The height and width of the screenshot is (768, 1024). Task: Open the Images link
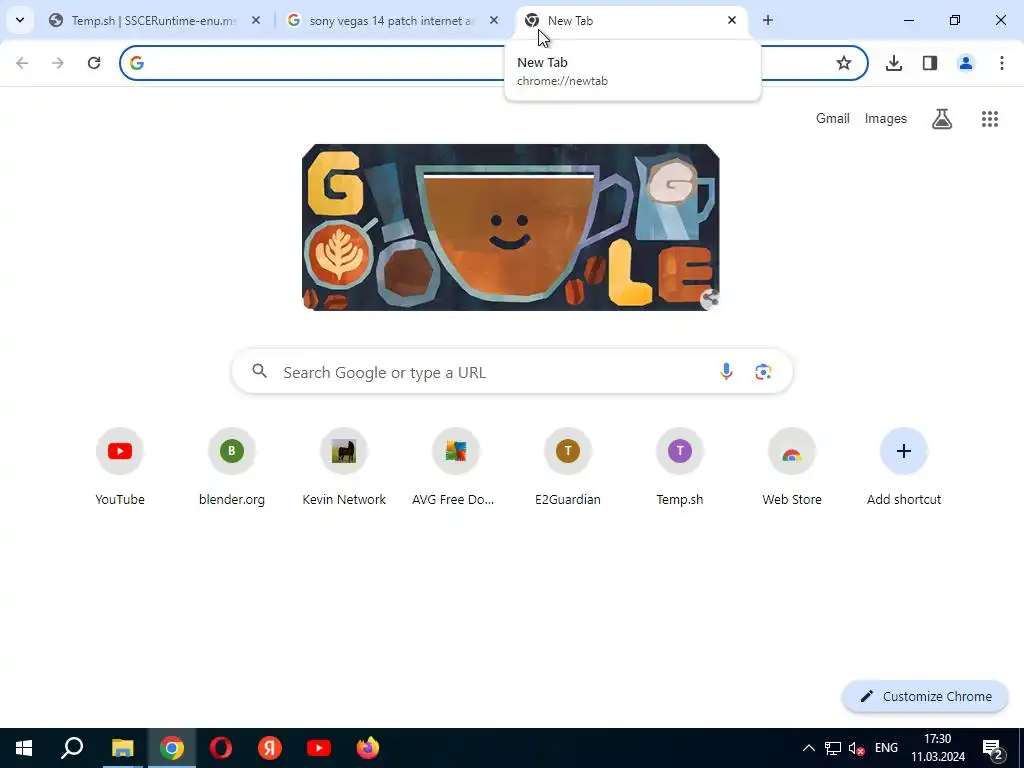pyautogui.click(x=886, y=118)
